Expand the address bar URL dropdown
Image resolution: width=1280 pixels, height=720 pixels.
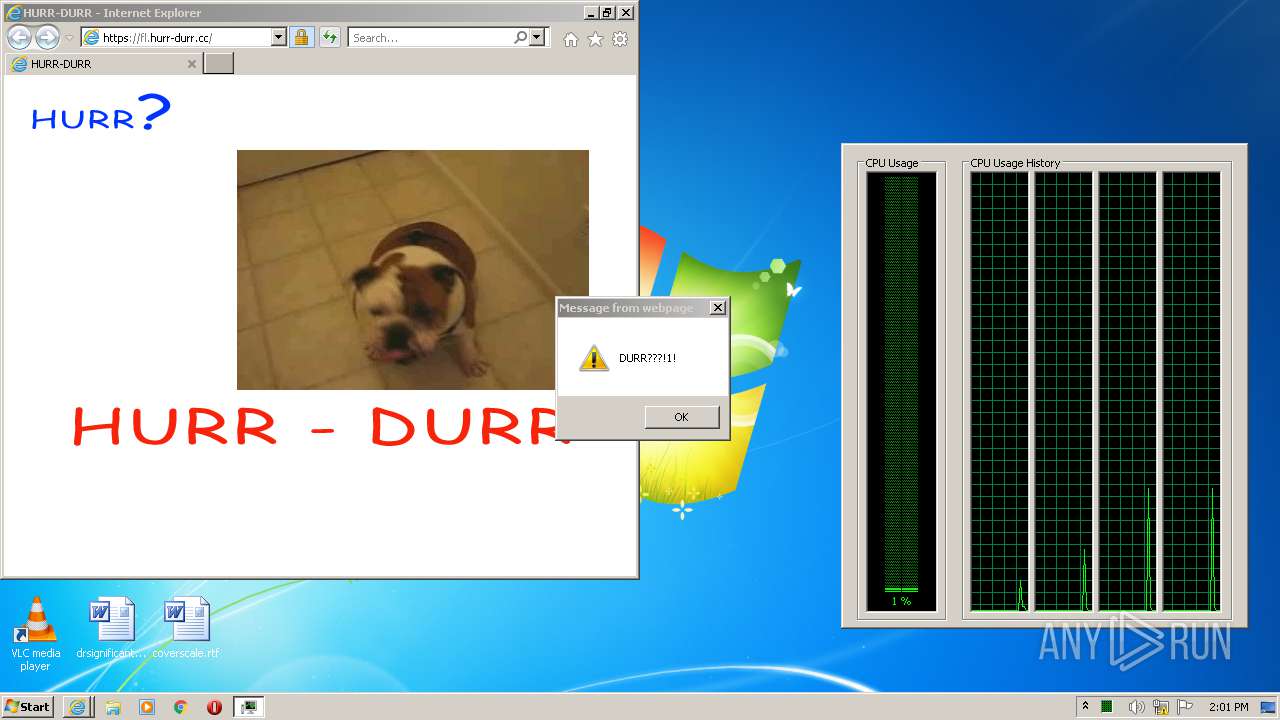click(x=279, y=37)
